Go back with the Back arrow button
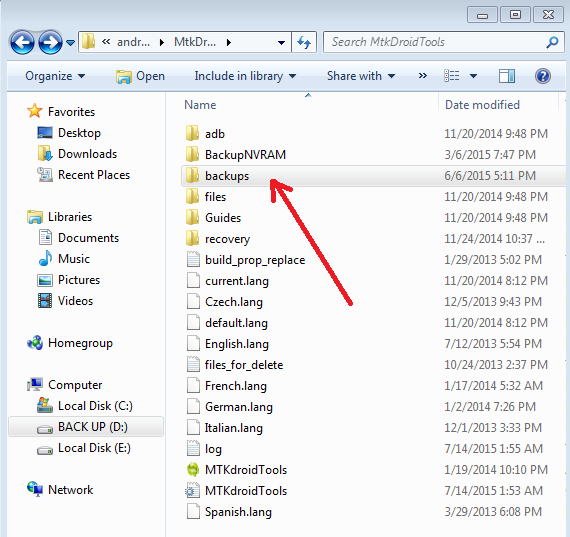Screen dimensions: 570x537 (x=22, y=43)
